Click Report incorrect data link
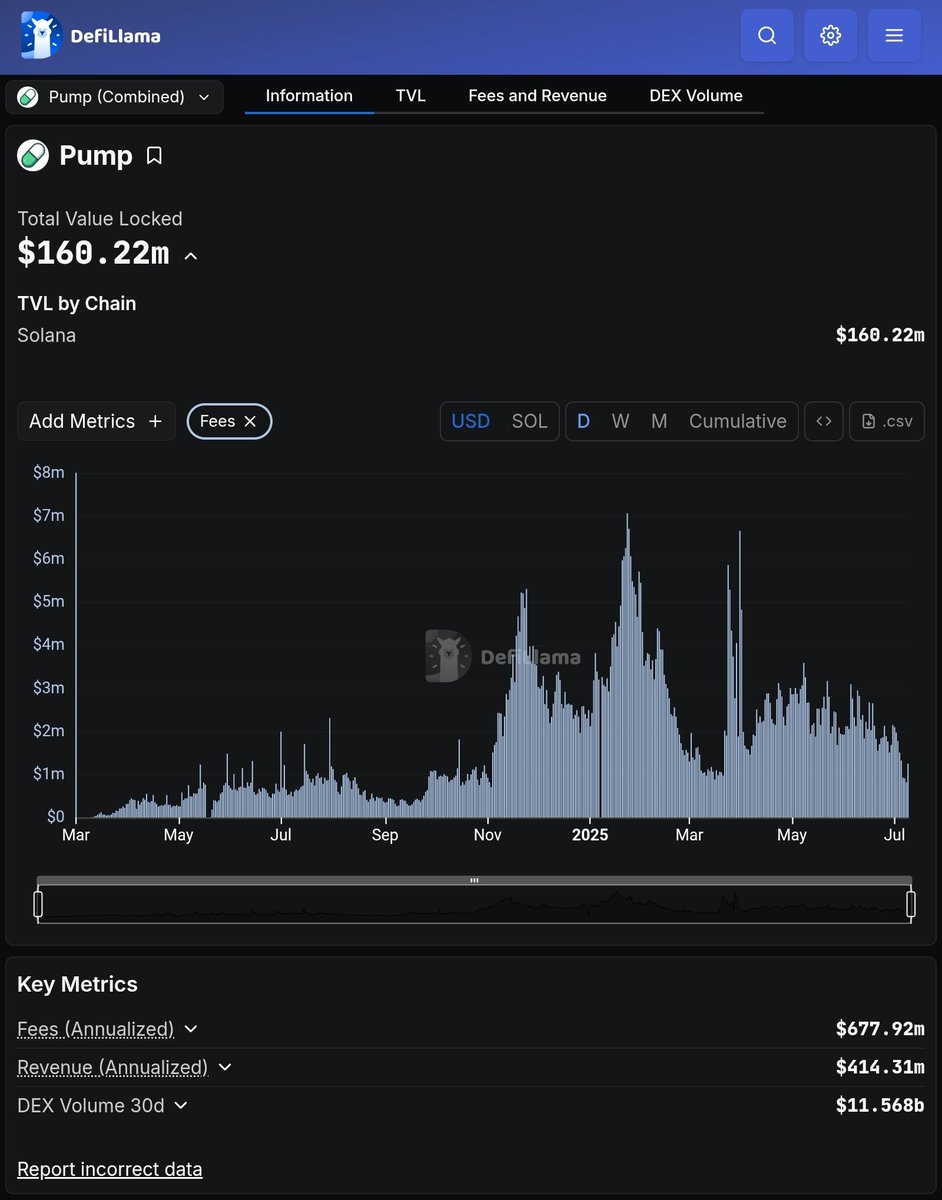Image resolution: width=942 pixels, height=1200 pixels. click(110, 1169)
